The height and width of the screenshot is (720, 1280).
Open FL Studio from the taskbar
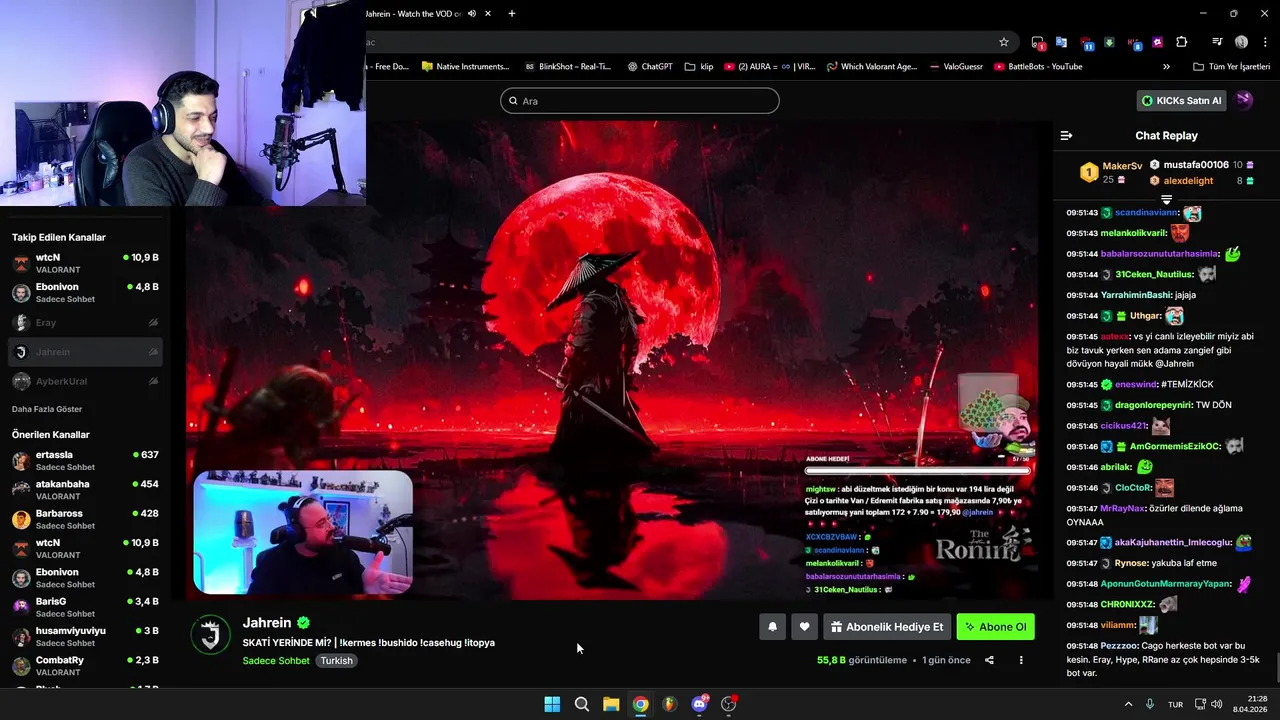pyautogui.click(x=670, y=704)
